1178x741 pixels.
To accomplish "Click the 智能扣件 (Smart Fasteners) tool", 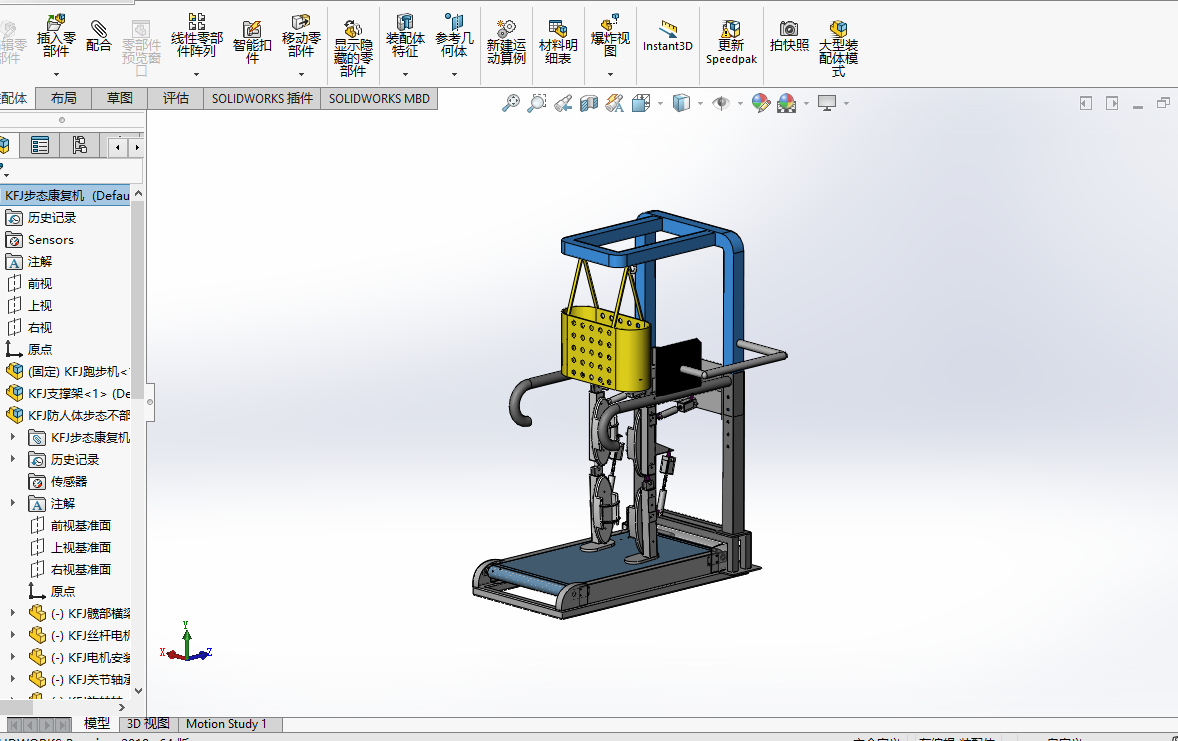I will coord(252,42).
